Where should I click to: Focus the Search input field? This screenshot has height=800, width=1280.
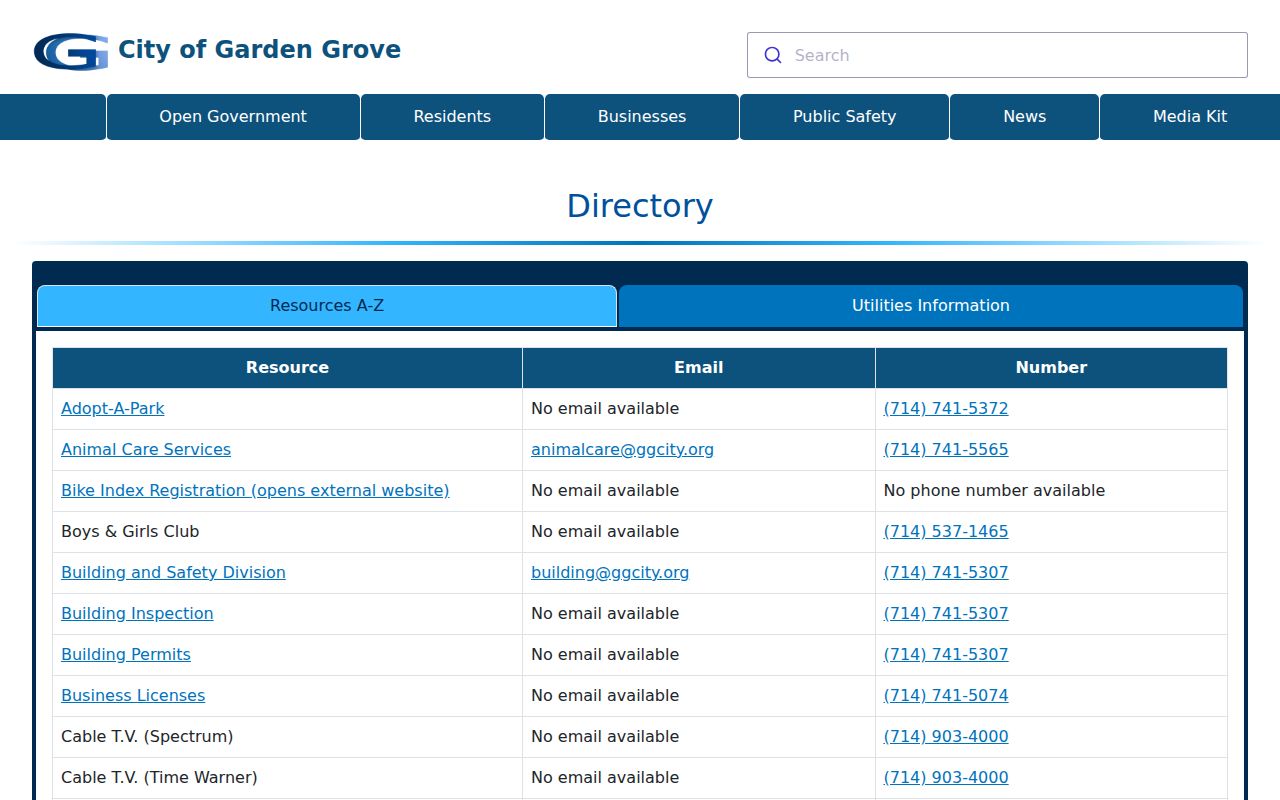(x=997, y=55)
